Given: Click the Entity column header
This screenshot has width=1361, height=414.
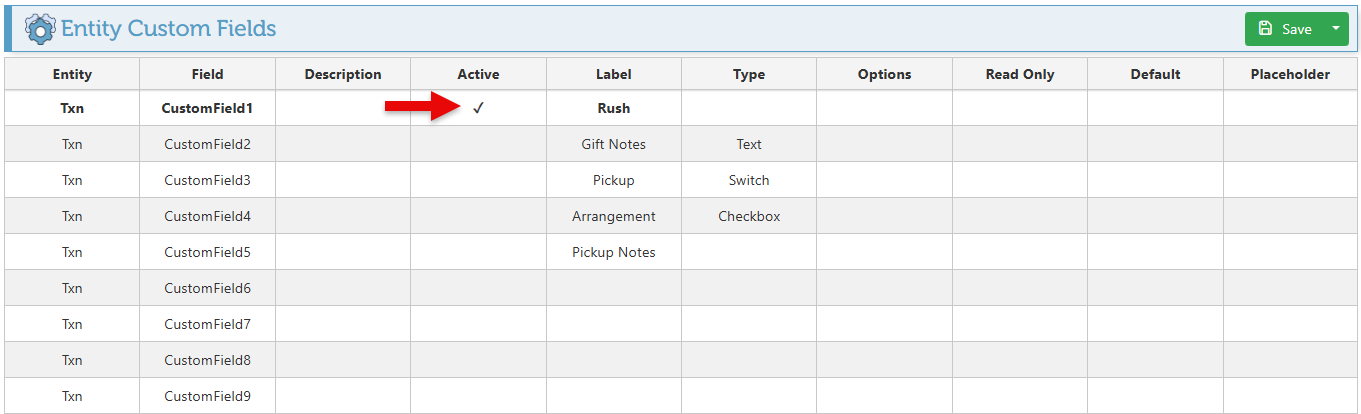Looking at the screenshot, I should coord(72,74).
